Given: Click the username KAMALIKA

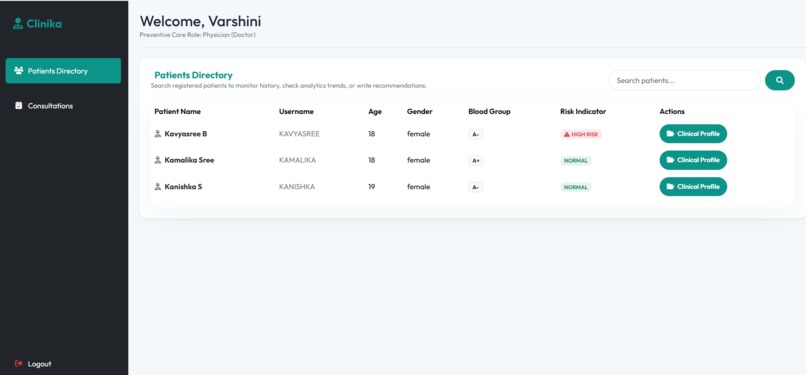Looking at the screenshot, I should click(x=298, y=160).
